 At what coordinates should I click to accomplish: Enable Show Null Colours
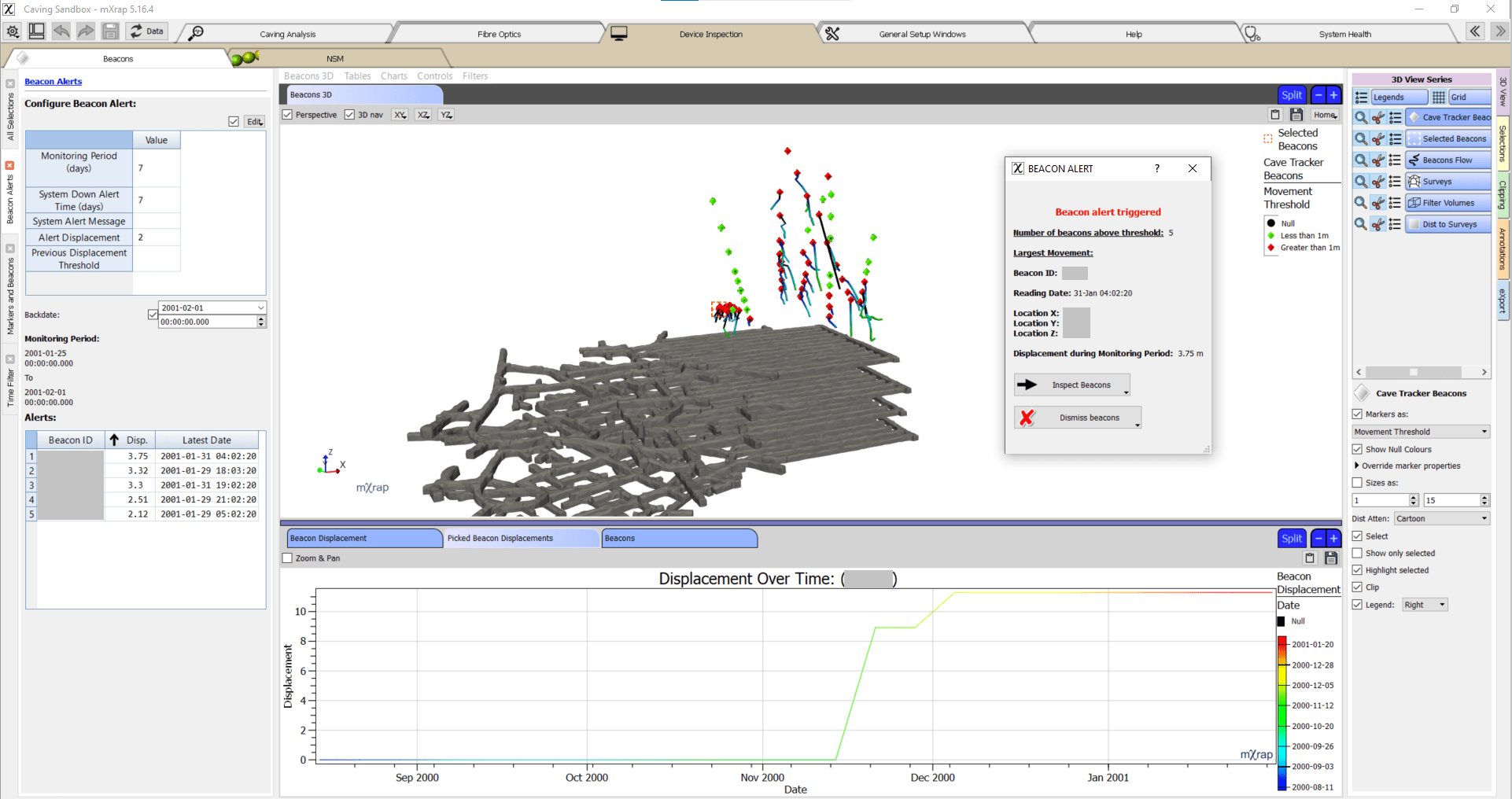(1358, 449)
